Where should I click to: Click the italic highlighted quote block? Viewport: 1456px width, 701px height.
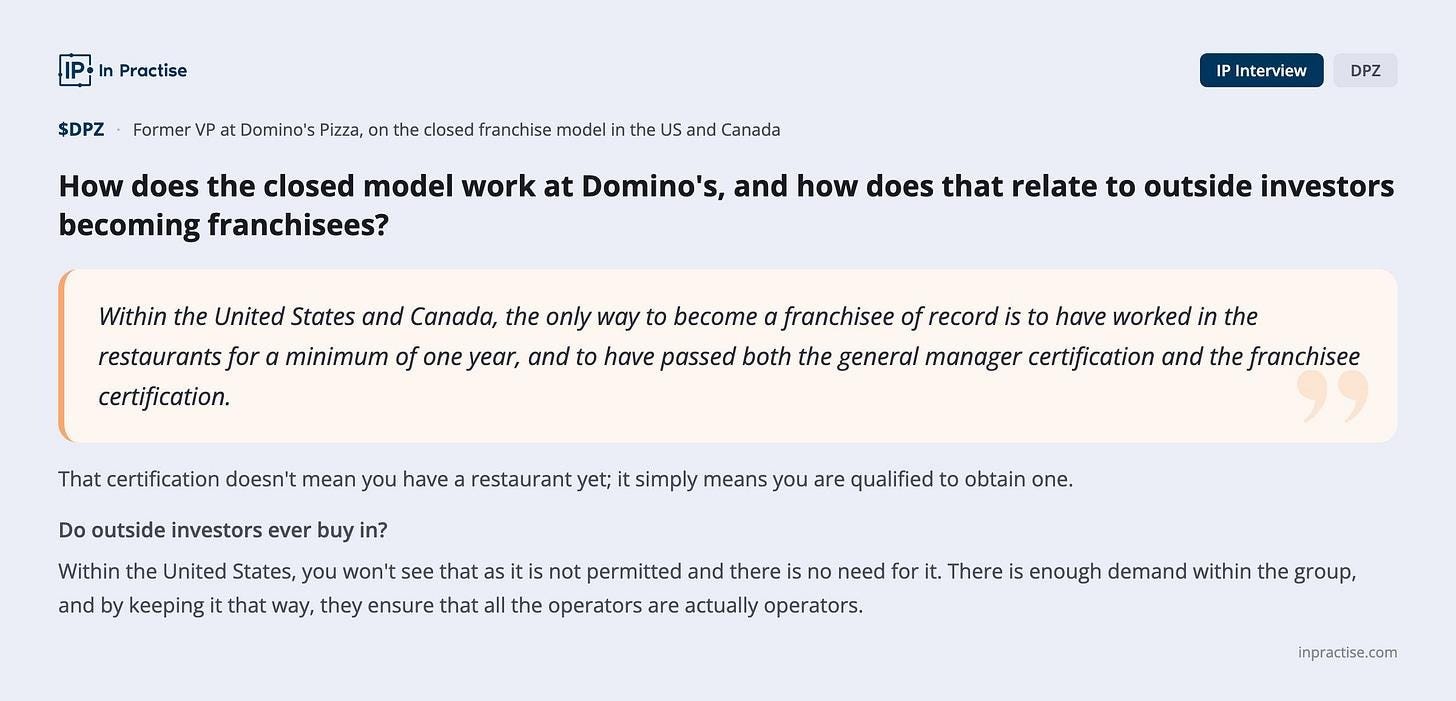[x=728, y=356]
